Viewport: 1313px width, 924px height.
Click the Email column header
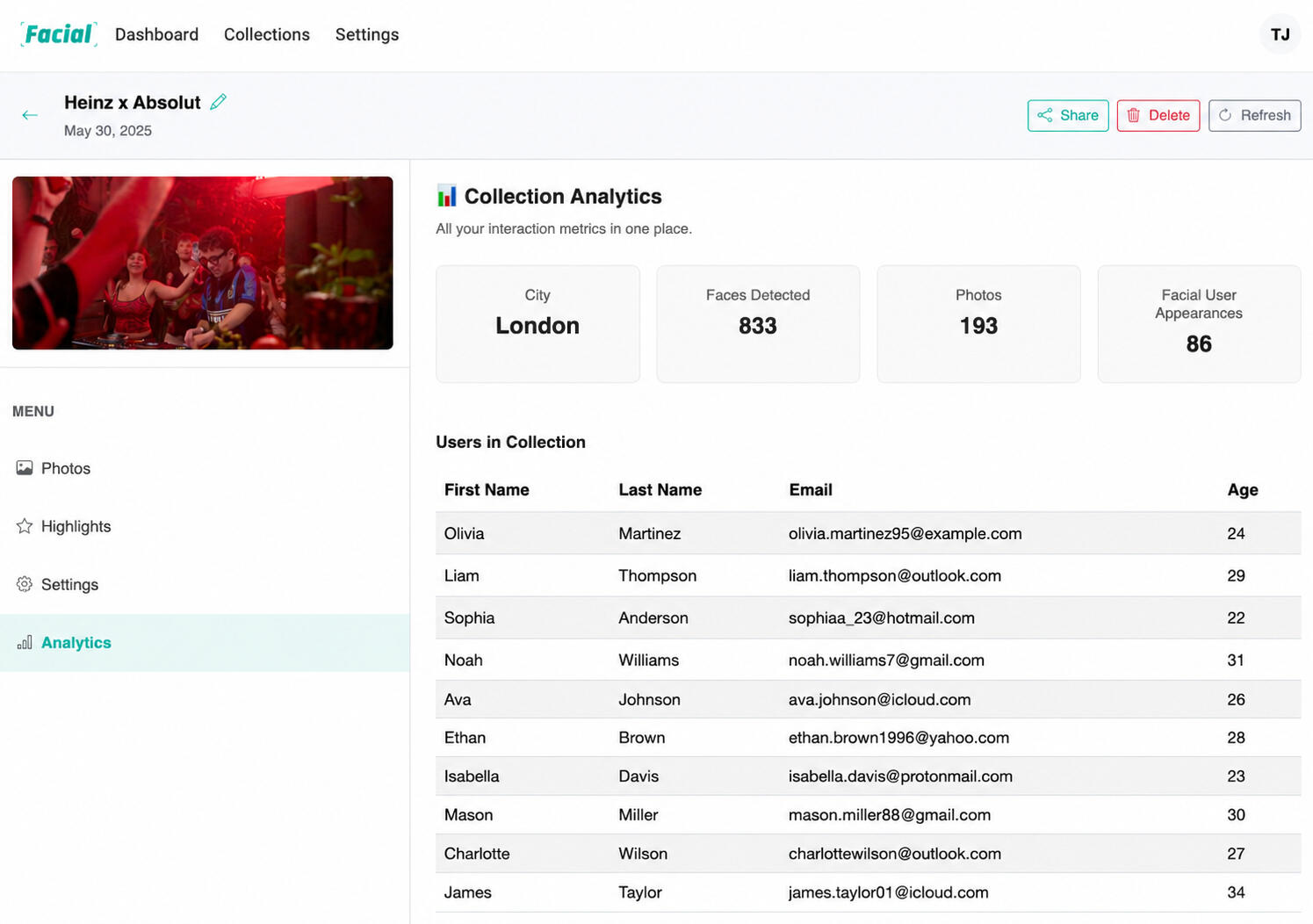coord(810,490)
